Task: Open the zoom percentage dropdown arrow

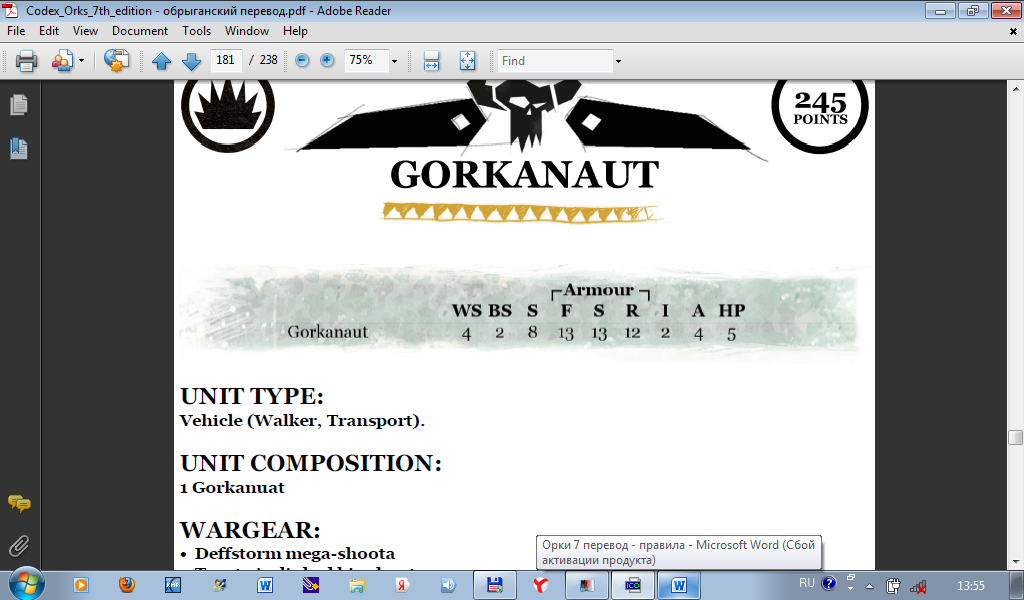Action: (x=394, y=61)
